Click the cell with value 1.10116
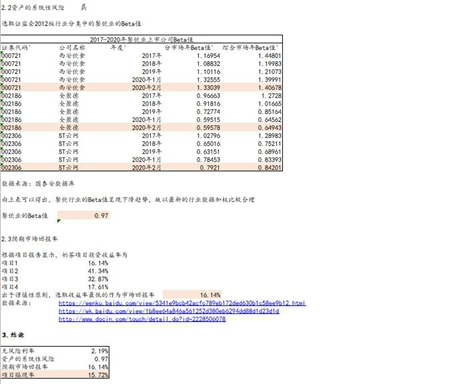This screenshot has height=384, width=469. 208,72
